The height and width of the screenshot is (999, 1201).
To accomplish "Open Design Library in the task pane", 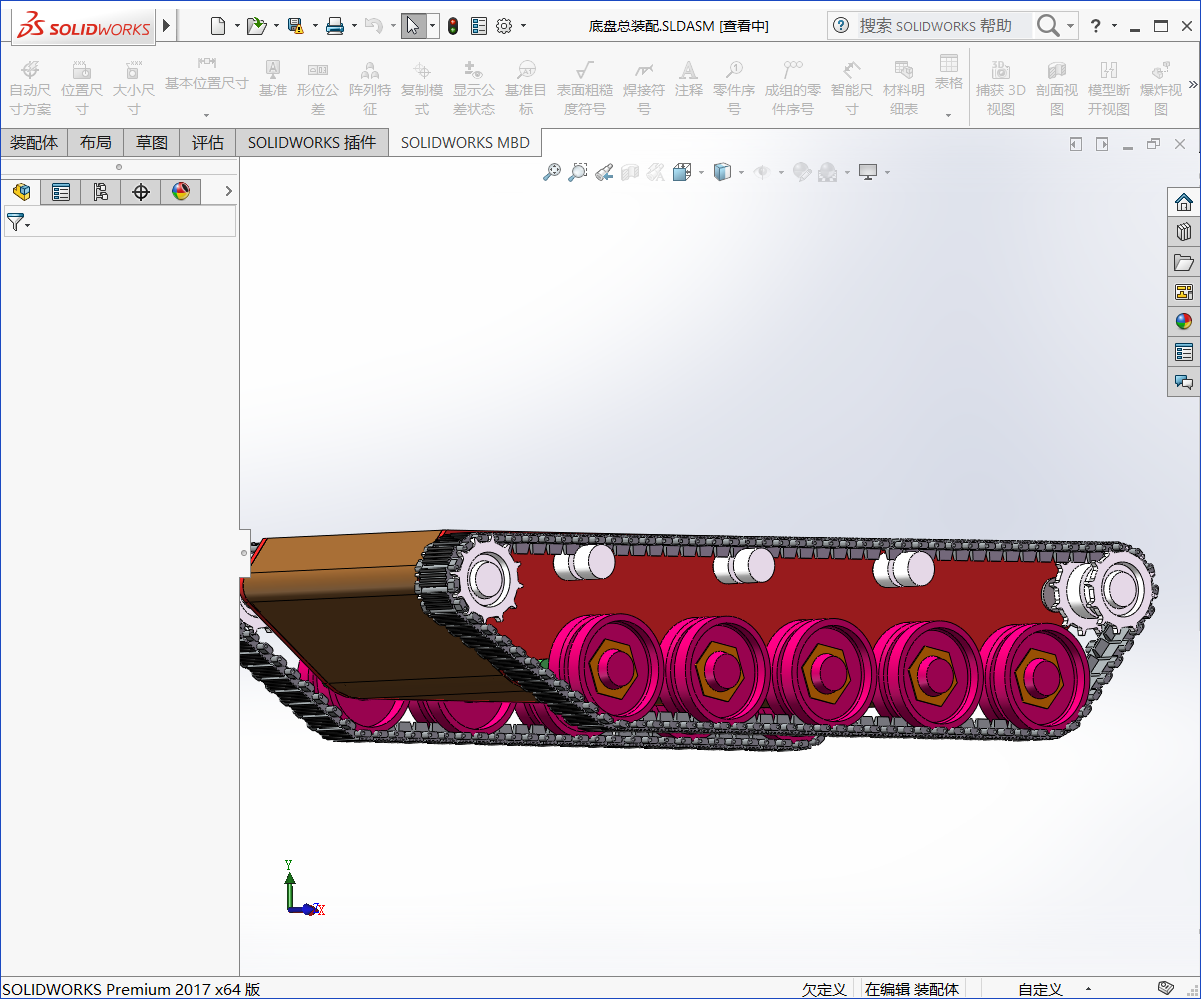I will [x=1184, y=232].
